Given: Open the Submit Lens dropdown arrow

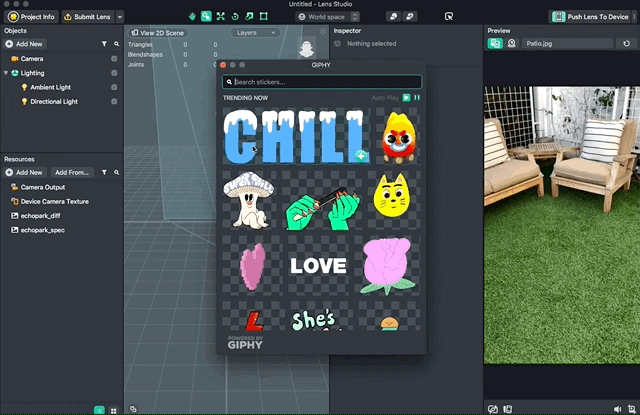Looking at the screenshot, I should coord(120,17).
